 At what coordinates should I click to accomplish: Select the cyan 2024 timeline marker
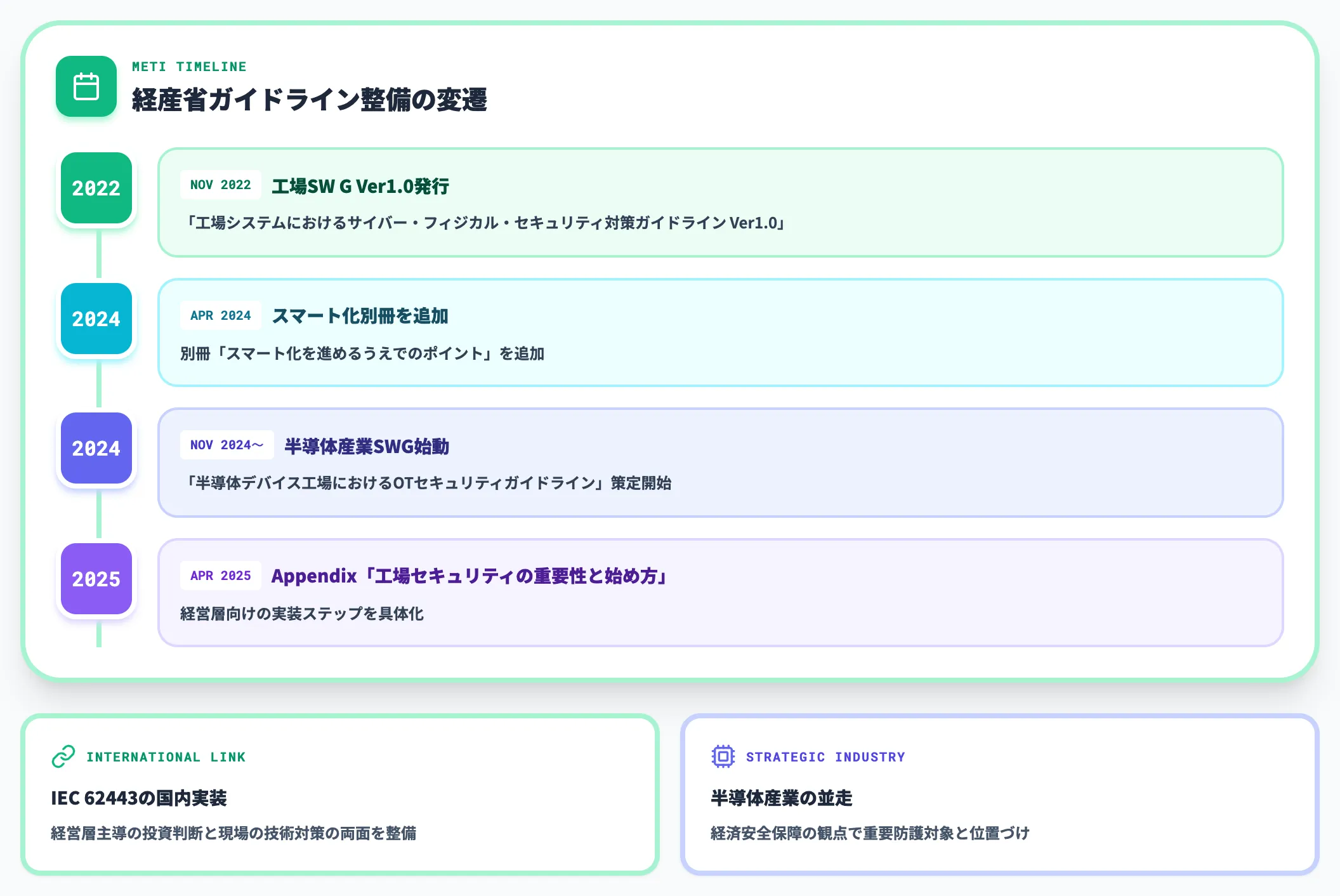[x=96, y=319]
